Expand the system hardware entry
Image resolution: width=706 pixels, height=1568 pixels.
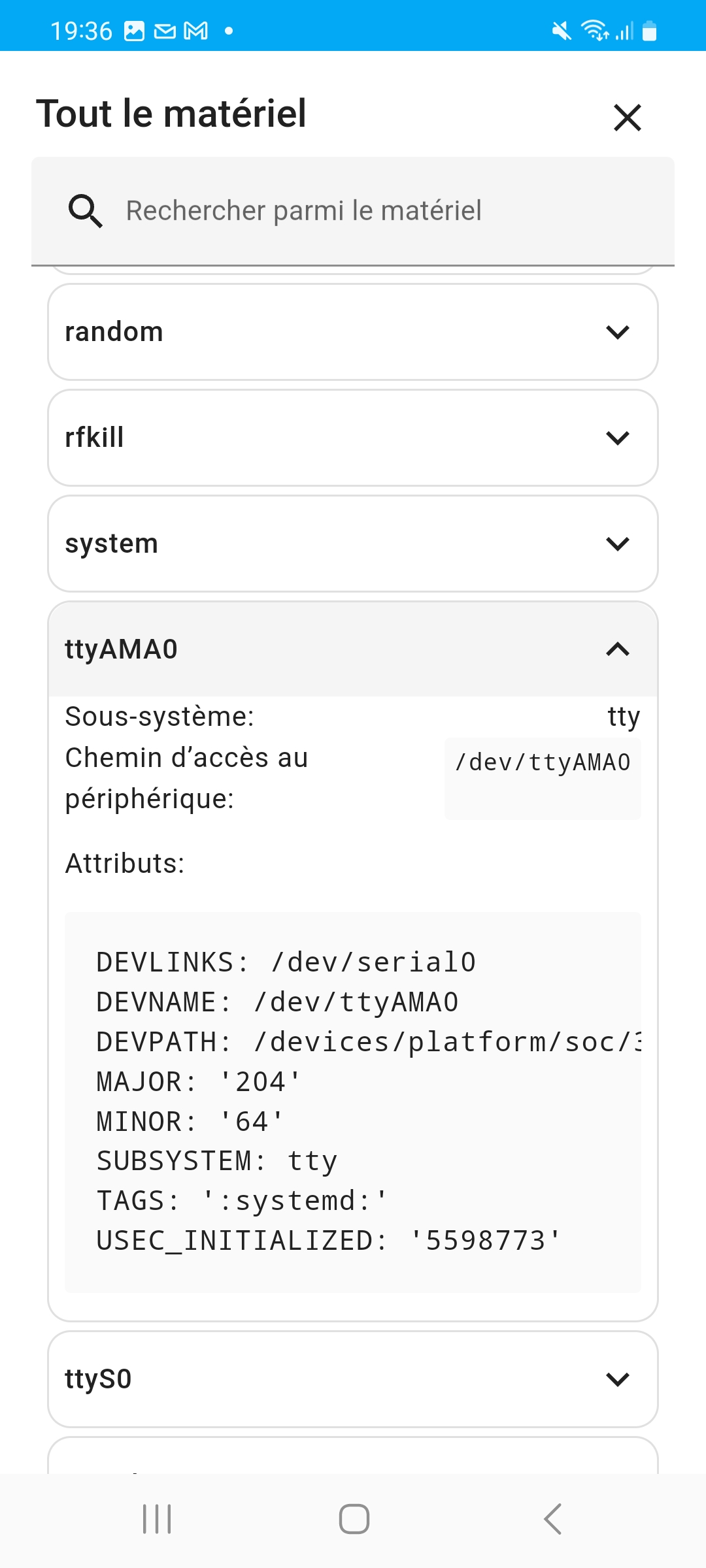click(x=353, y=544)
